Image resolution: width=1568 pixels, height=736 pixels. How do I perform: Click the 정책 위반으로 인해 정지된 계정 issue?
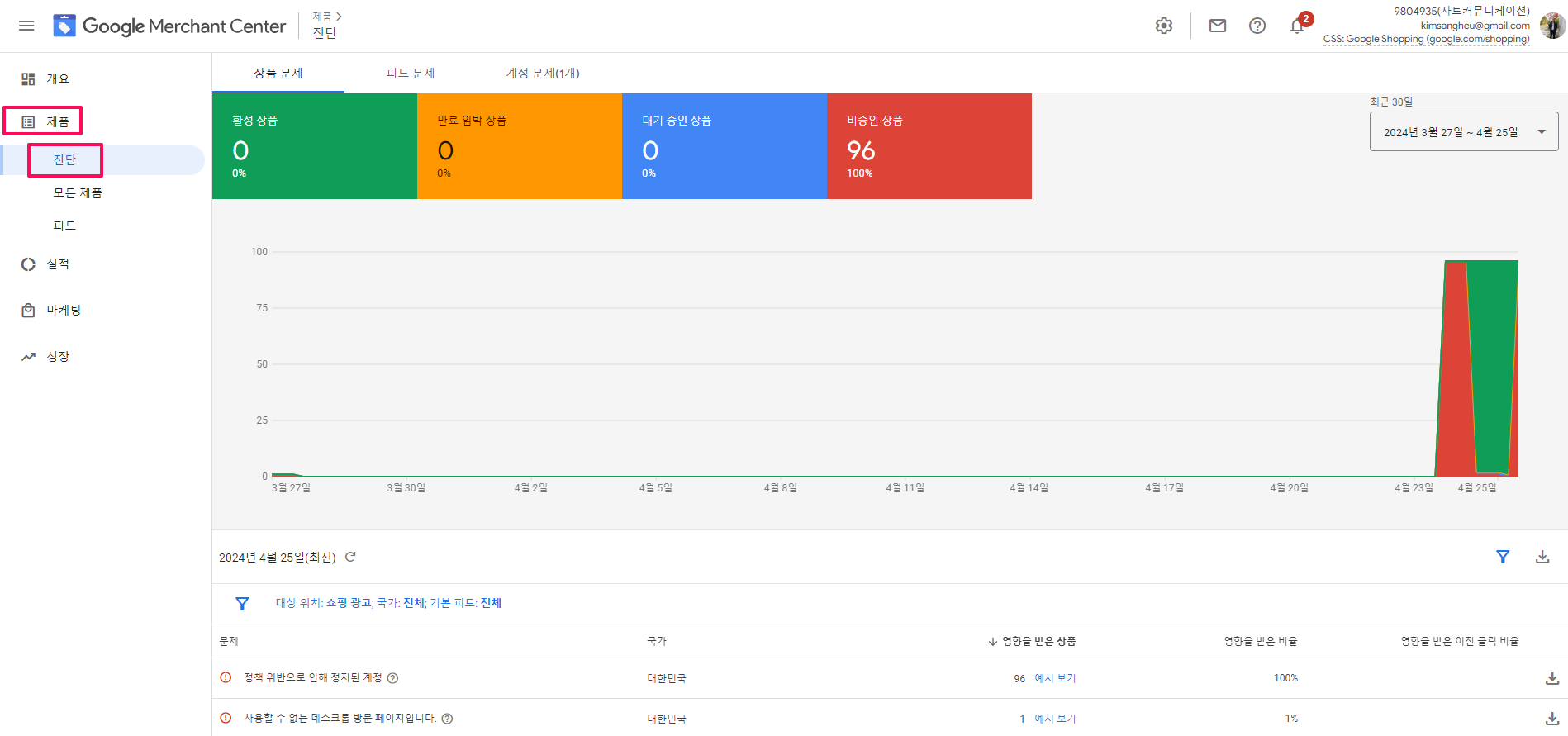pyautogui.click(x=313, y=678)
